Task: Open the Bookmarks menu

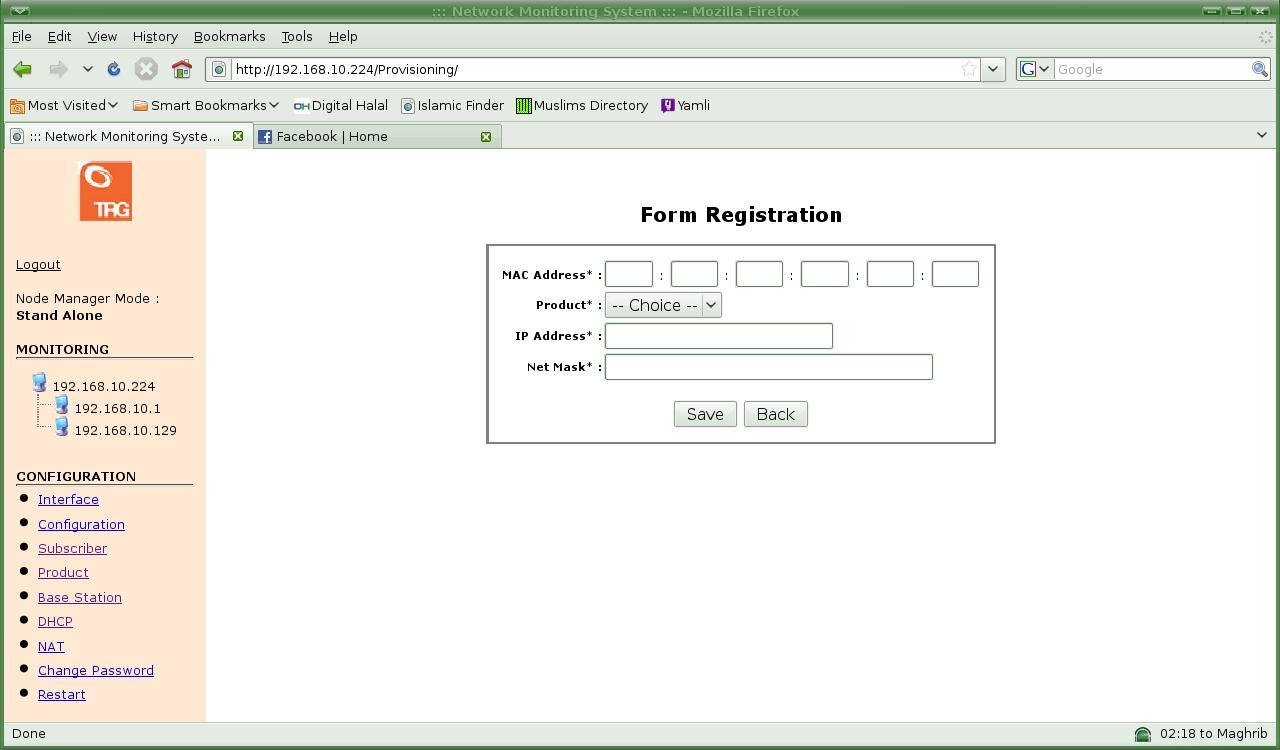Action: 229,36
